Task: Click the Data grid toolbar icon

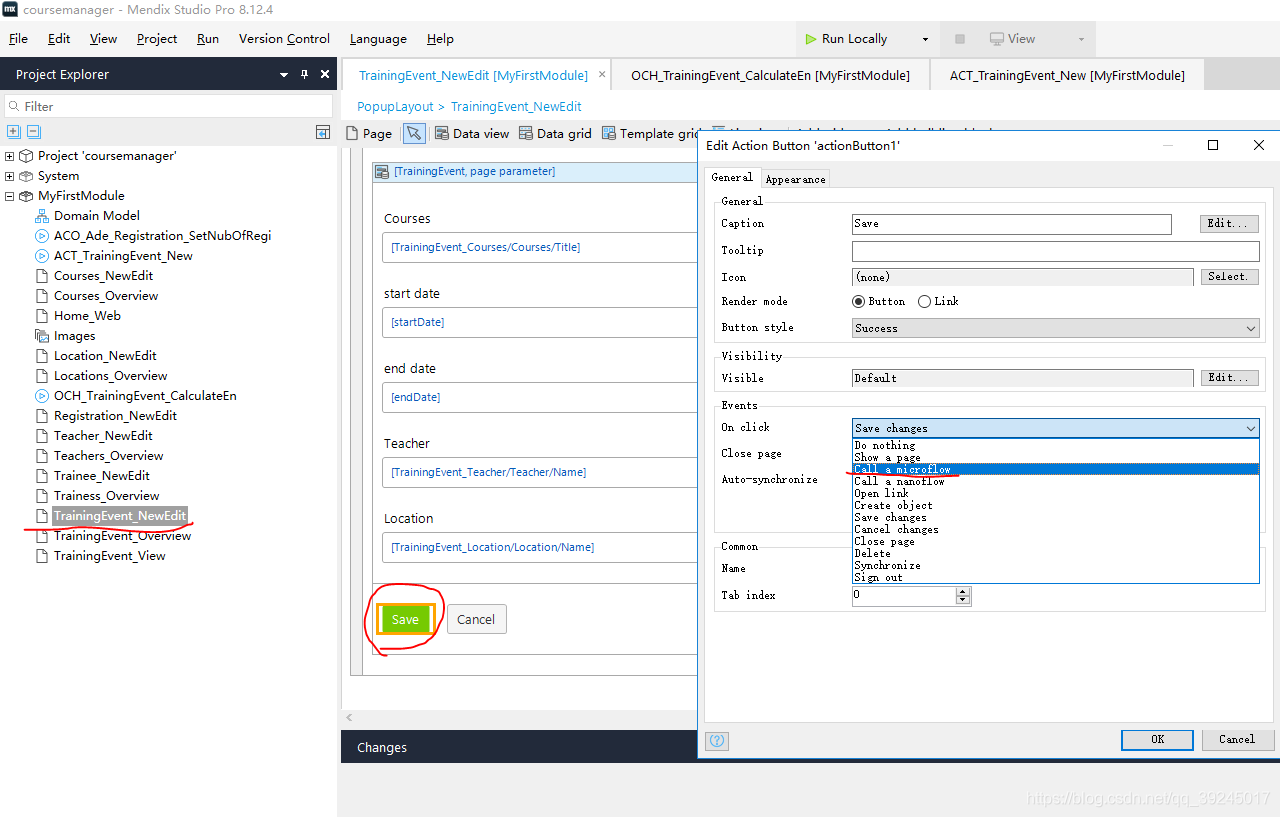Action: point(555,133)
